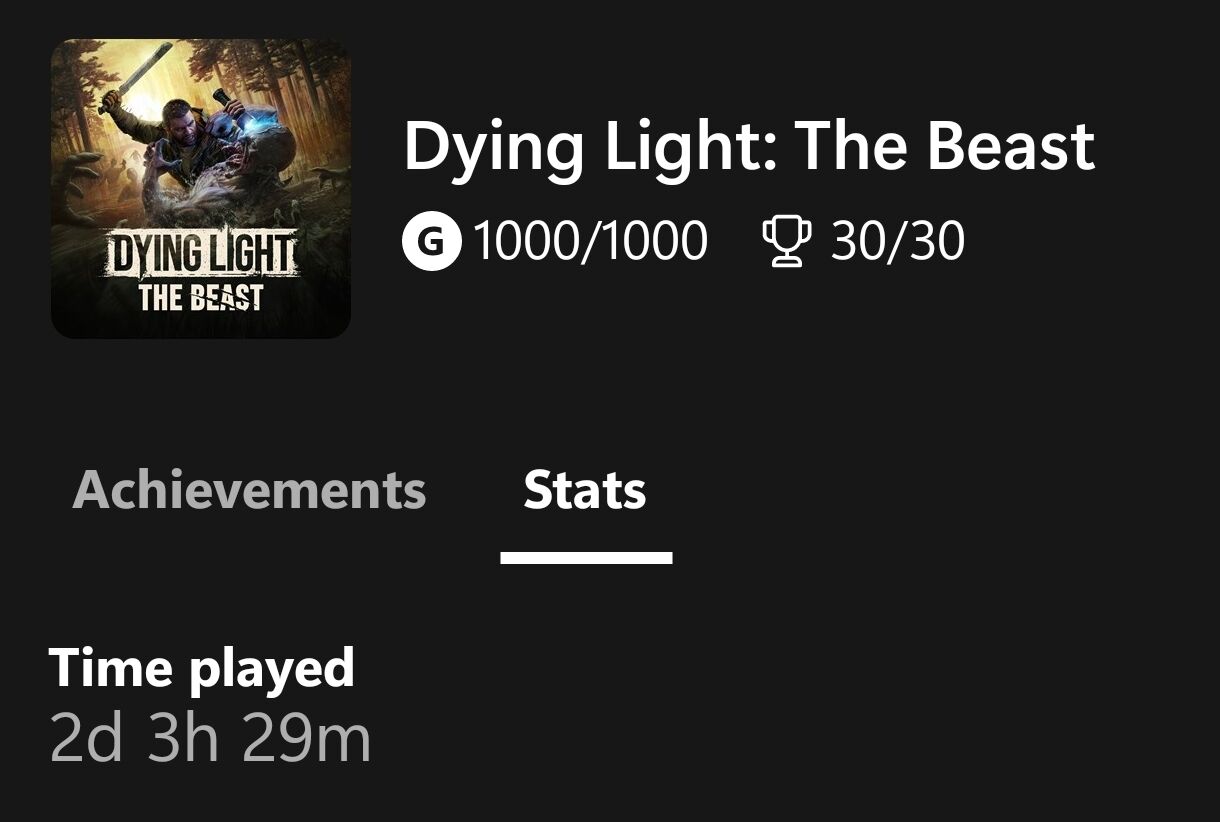Click THE BEAST subtitle on the cover
The width and height of the screenshot is (1220, 822).
(x=201, y=298)
